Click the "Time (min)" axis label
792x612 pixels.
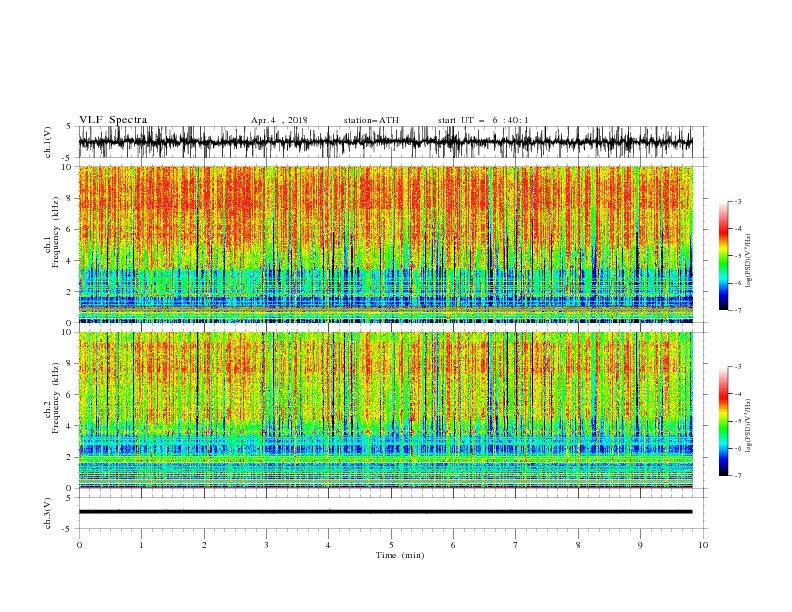tap(400, 555)
